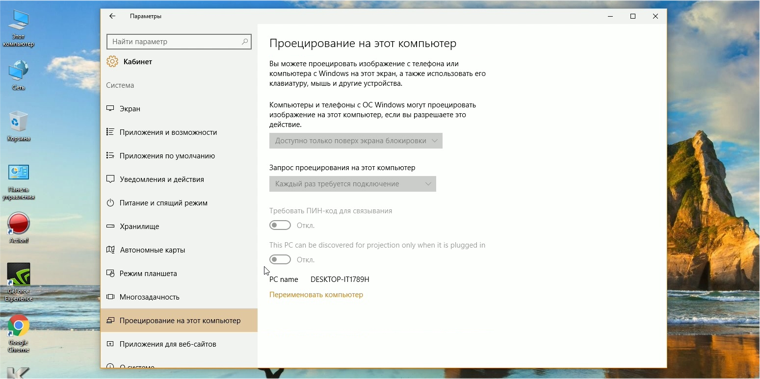
Task: Open Приложения для веб-сайтов section
Action: (179, 344)
